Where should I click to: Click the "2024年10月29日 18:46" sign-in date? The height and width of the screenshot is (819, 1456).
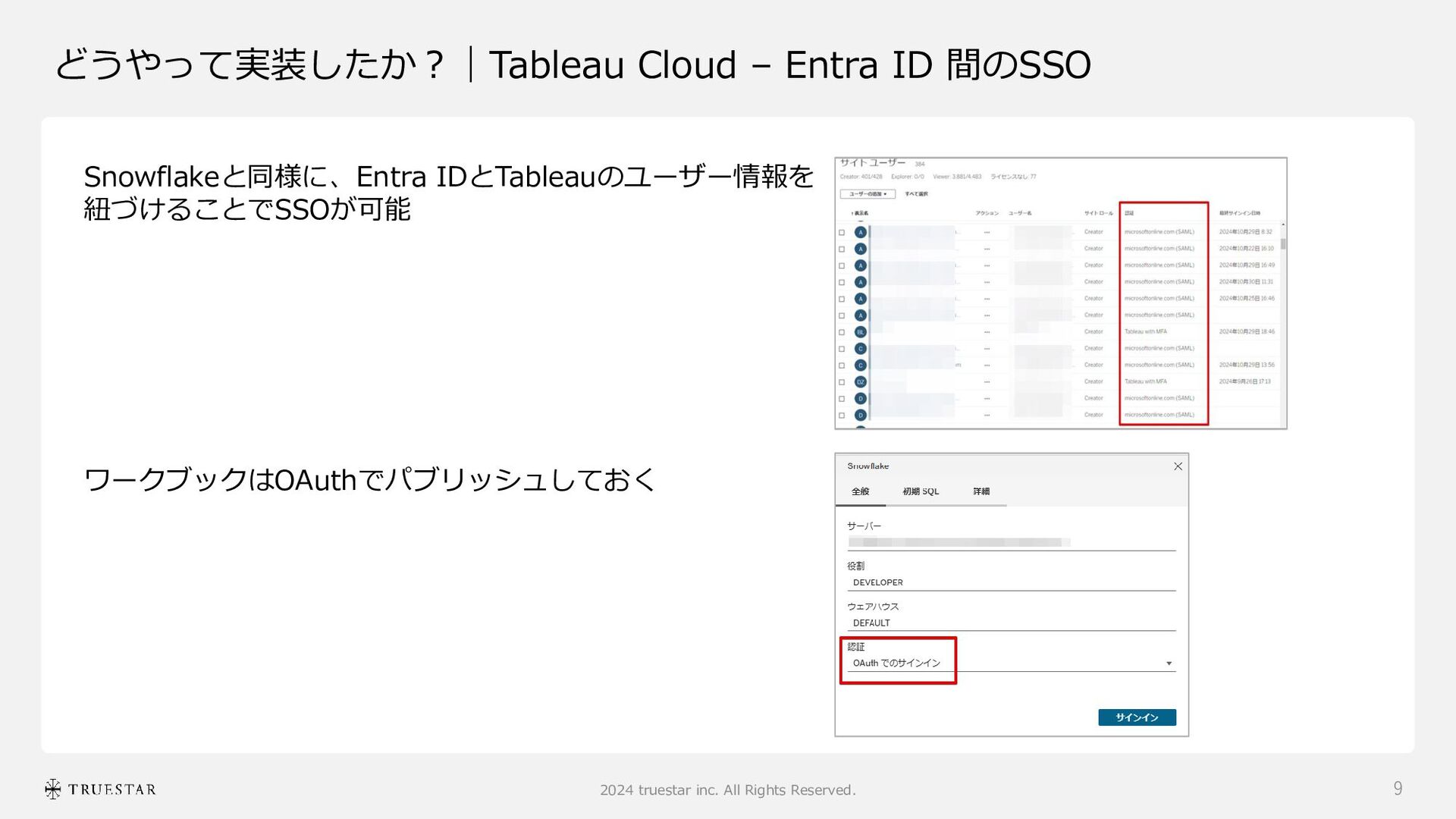pos(1247,332)
